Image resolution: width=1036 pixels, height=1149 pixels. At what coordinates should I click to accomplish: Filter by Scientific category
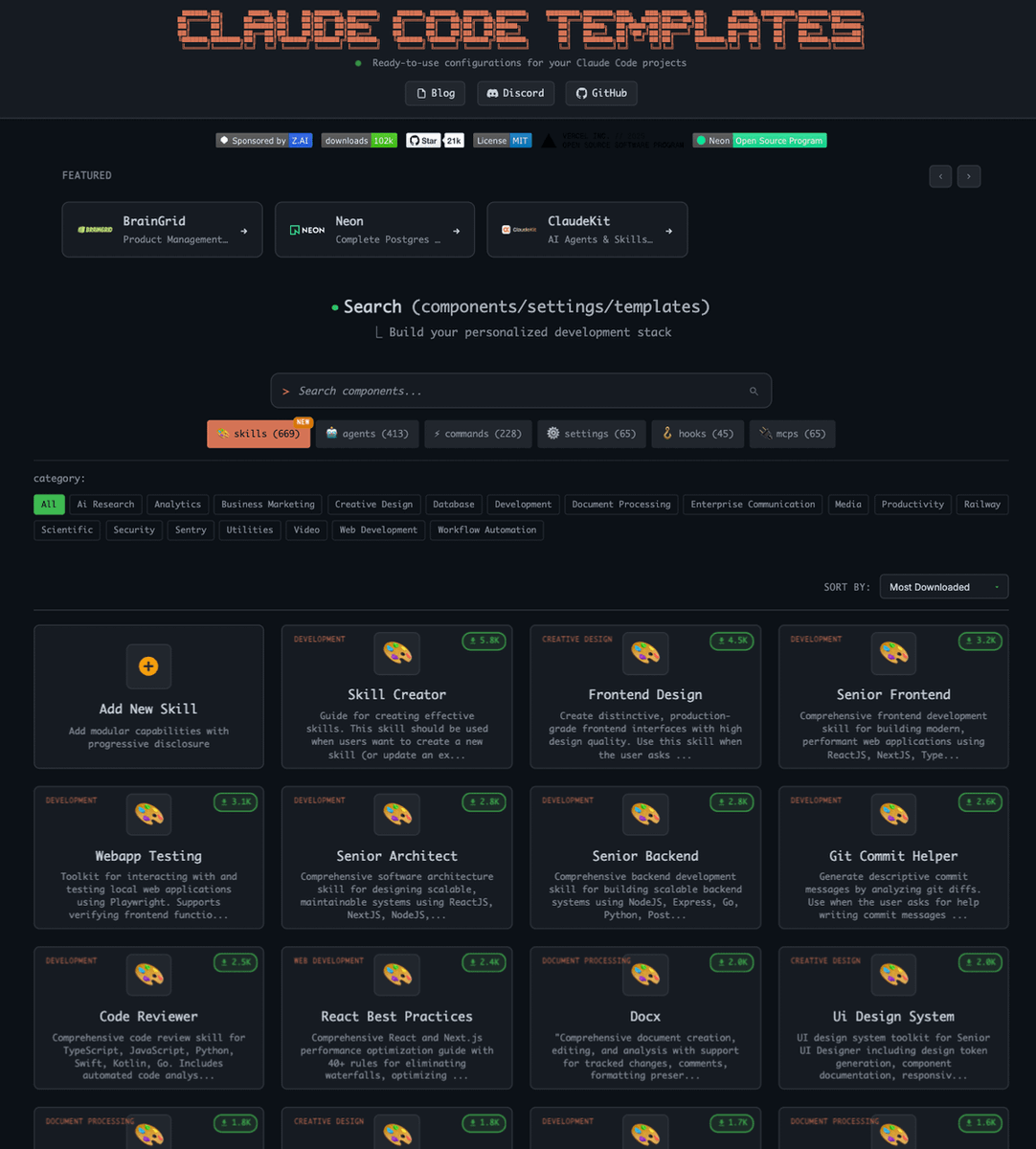(67, 529)
